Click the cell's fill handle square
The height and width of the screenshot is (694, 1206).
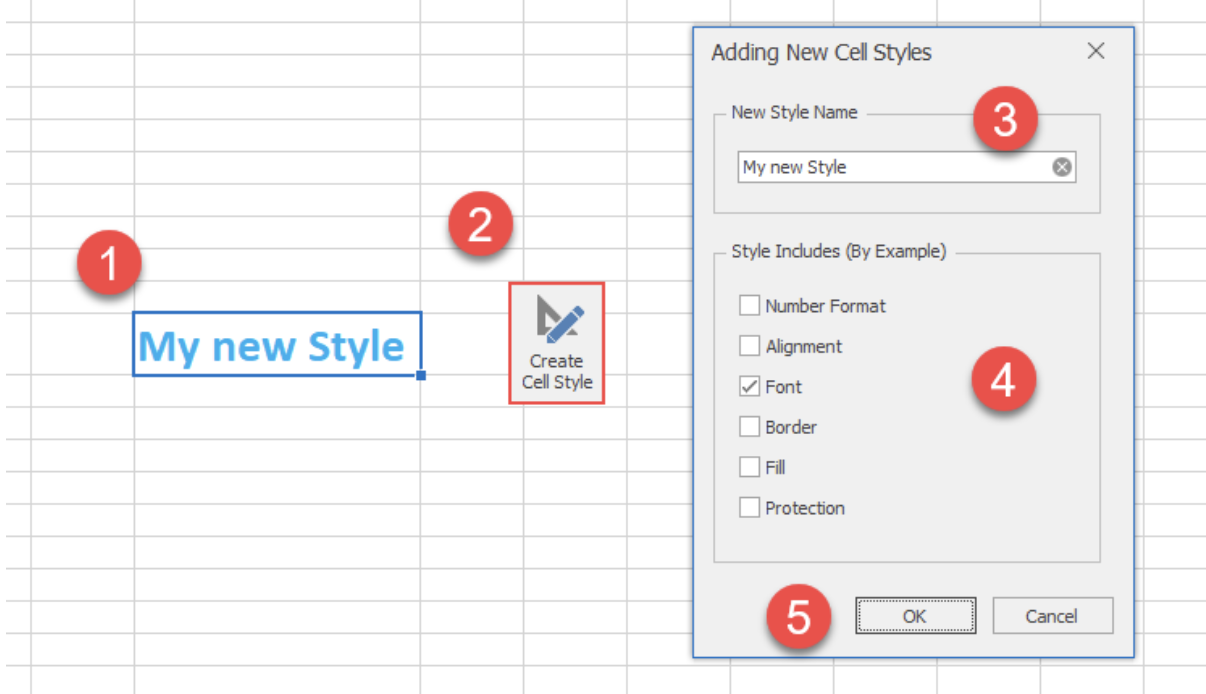(422, 376)
